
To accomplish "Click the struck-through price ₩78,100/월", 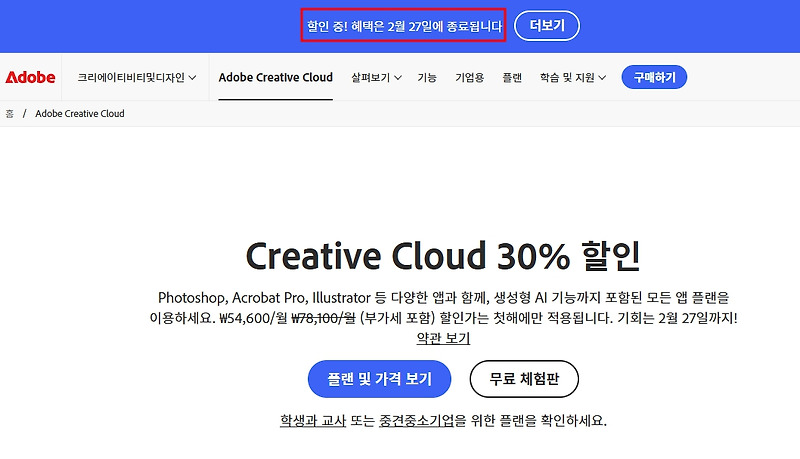I will (323, 318).
